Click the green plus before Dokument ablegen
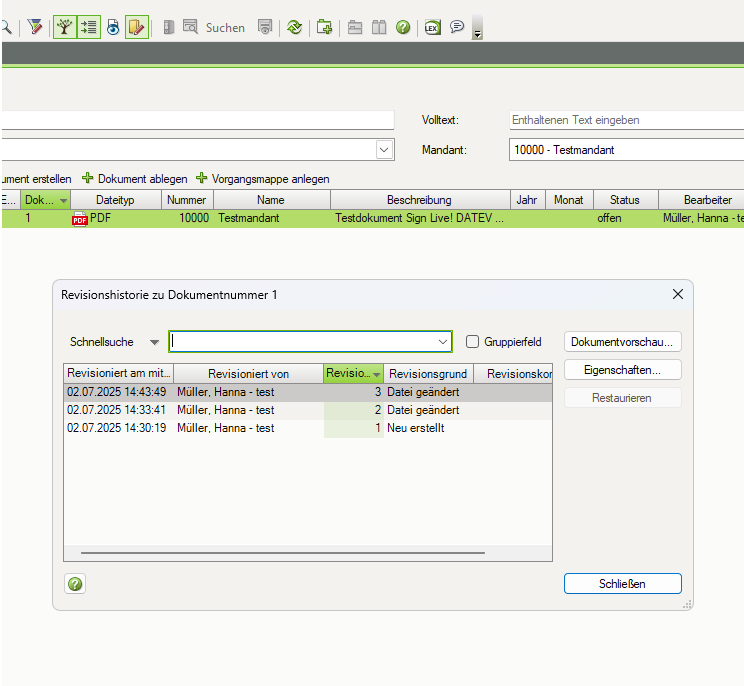744x686 pixels. tap(88, 178)
